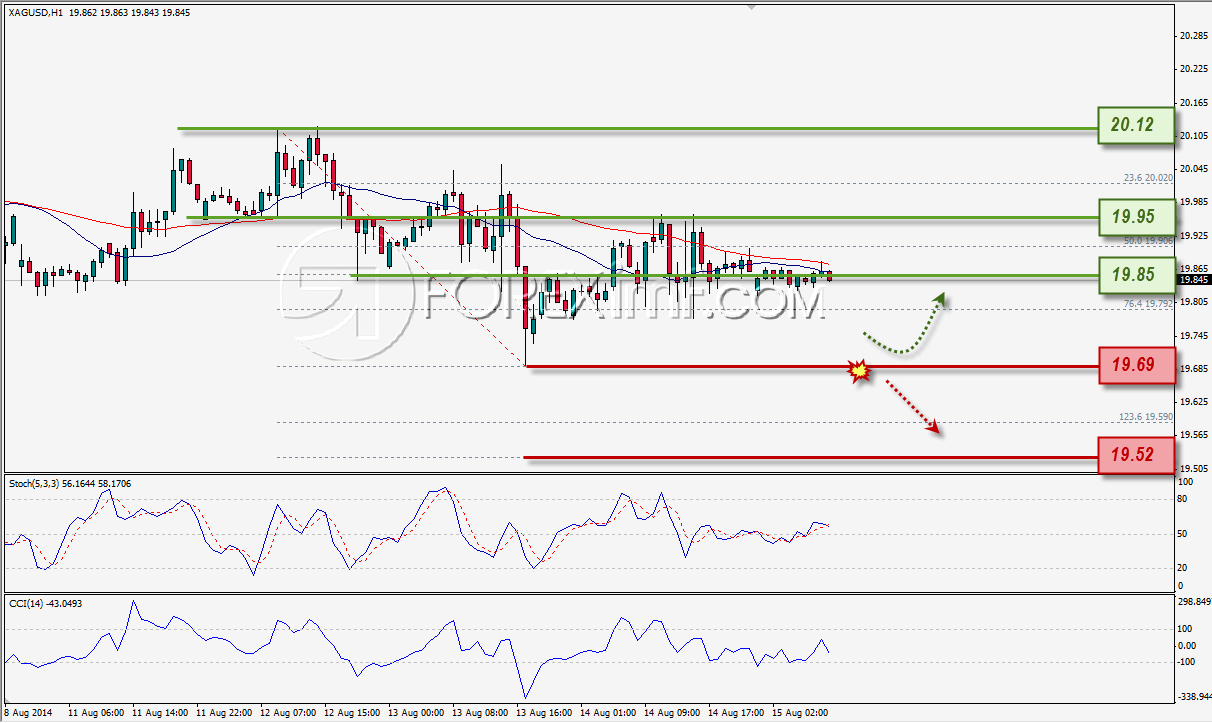The width and height of the screenshot is (1212, 723).
Task: Click the 123.6 Fibonacci level label
Action: coord(1145,416)
